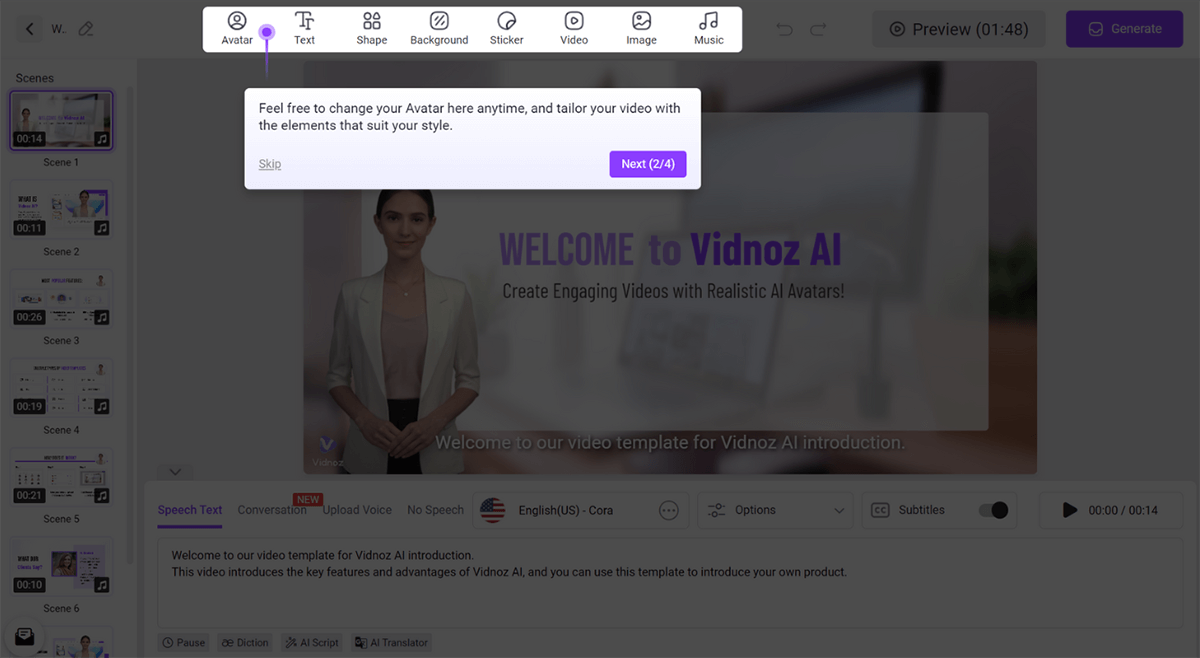
Task: Open the Background tool
Action: [439, 29]
